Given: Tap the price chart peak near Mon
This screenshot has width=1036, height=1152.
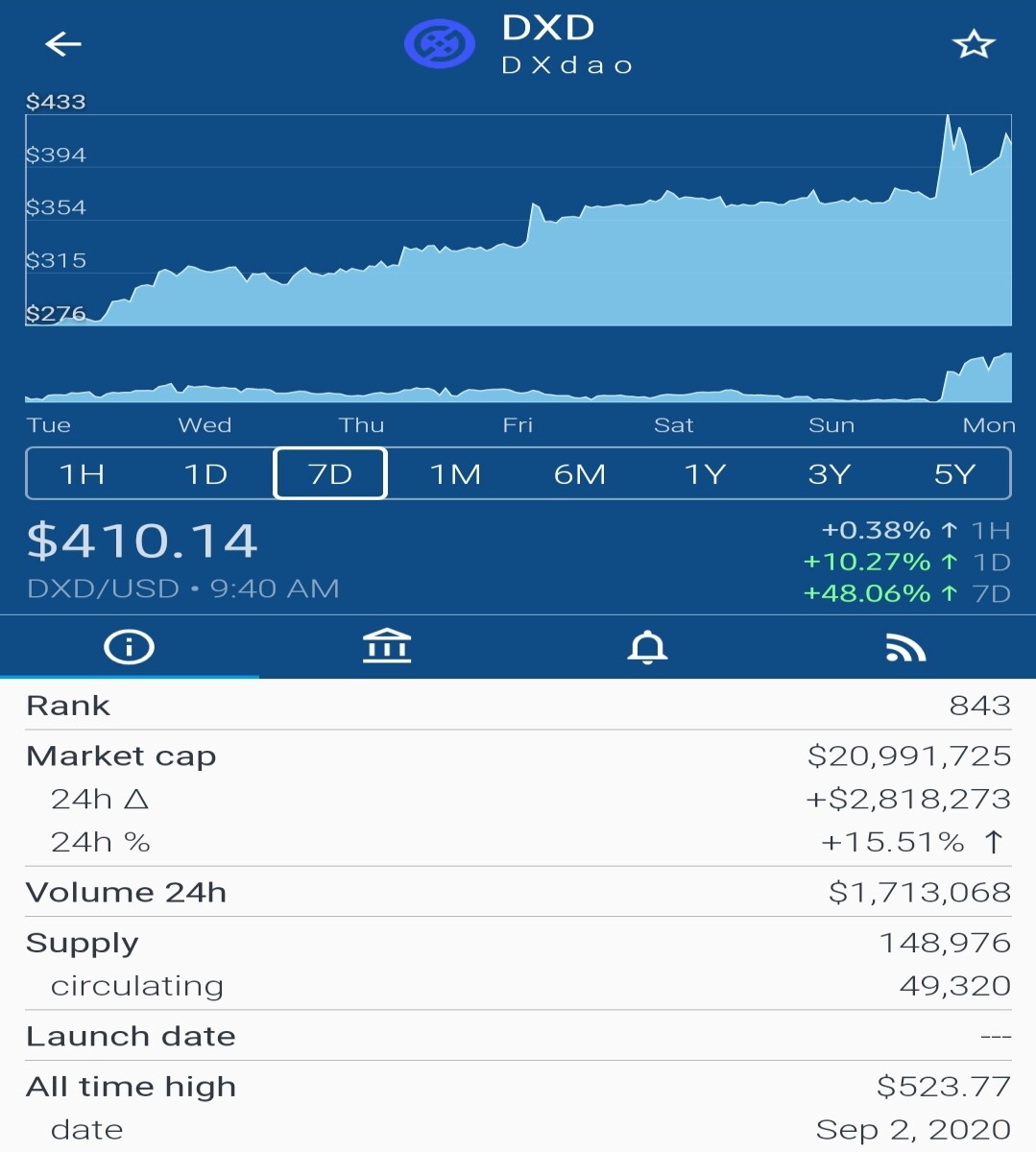Looking at the screenshot, I should tap(948, 117).
